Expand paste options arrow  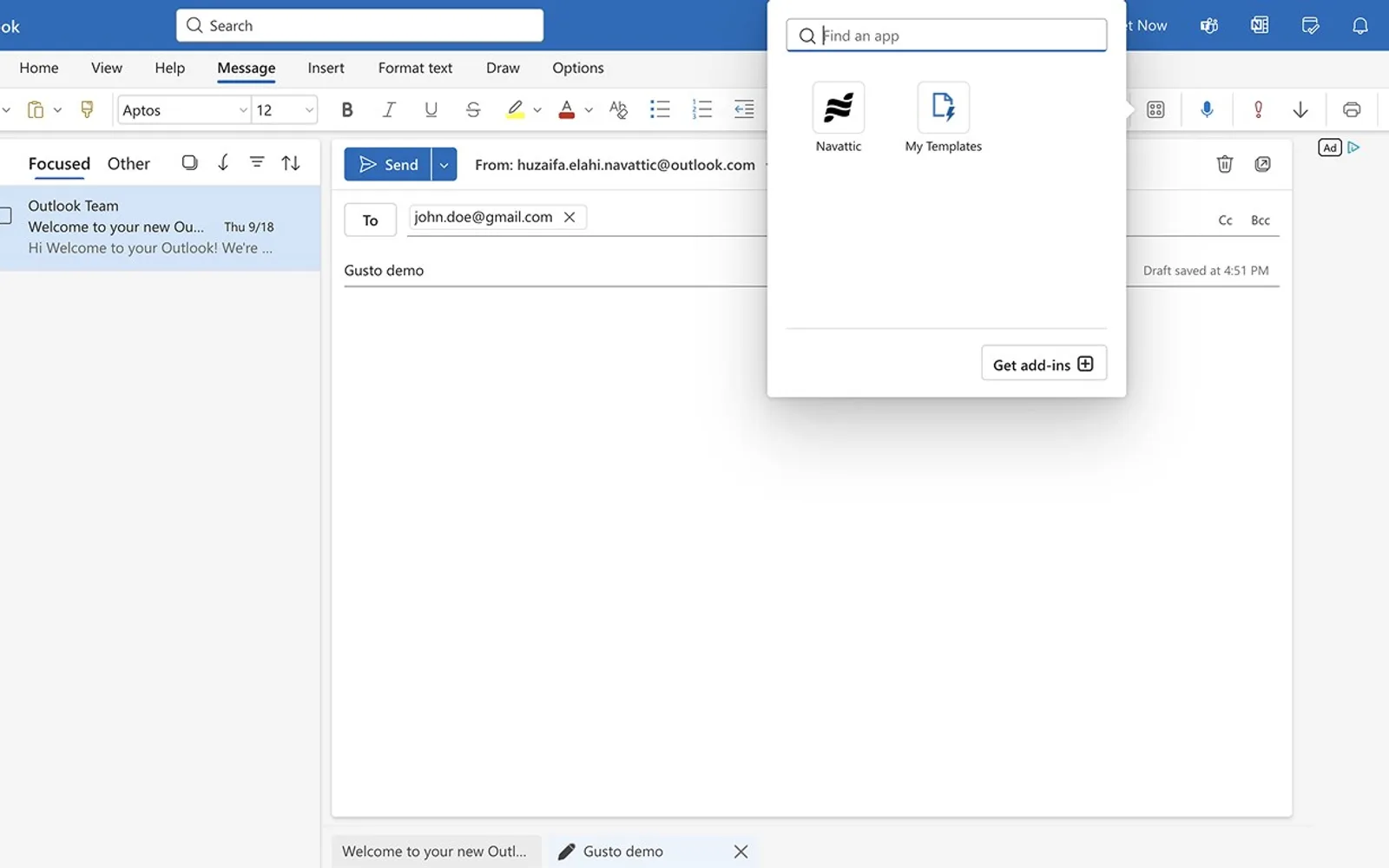(57, 110)
